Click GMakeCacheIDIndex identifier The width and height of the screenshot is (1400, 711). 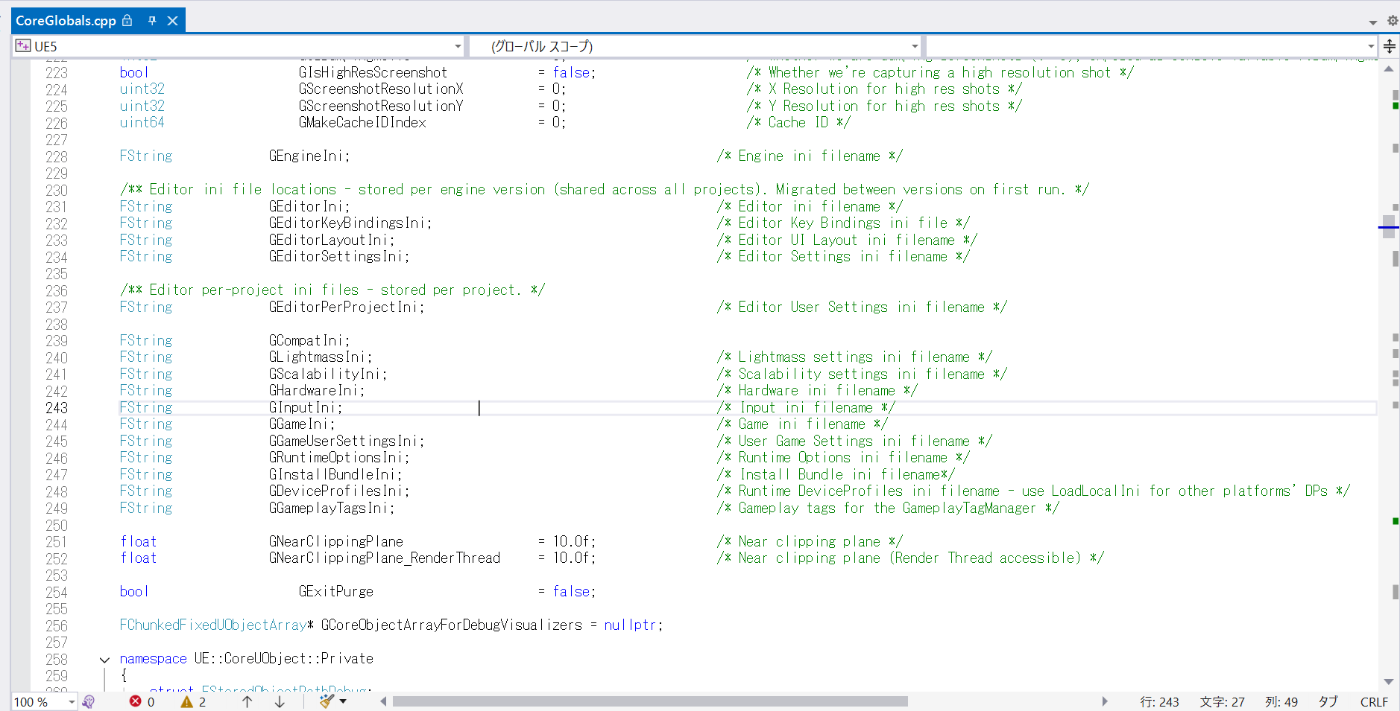[x=362, y=123]
